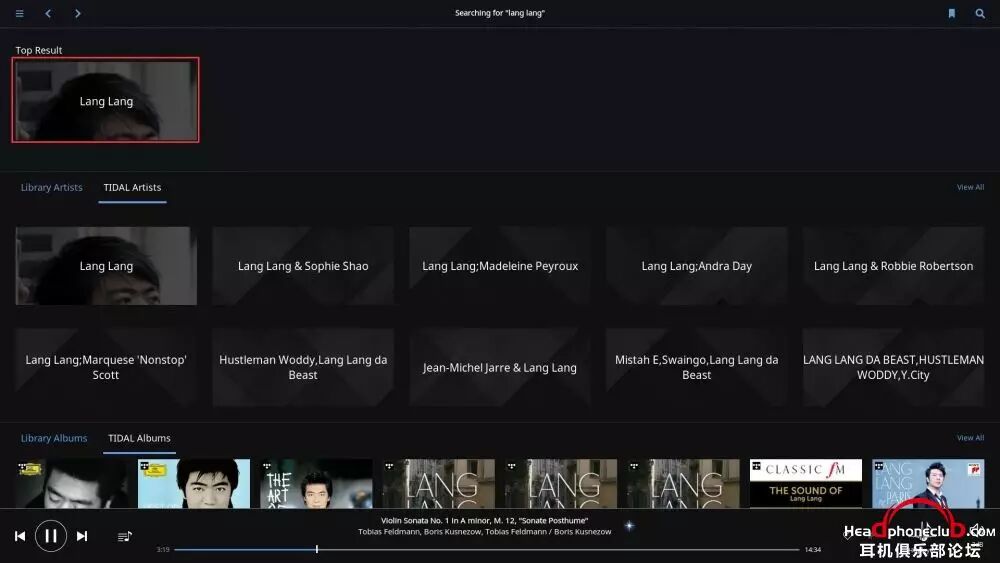Open Classic FM The Sound Of album
The width and height of the screenshot is (1000, 563).
tap(805, 483)
